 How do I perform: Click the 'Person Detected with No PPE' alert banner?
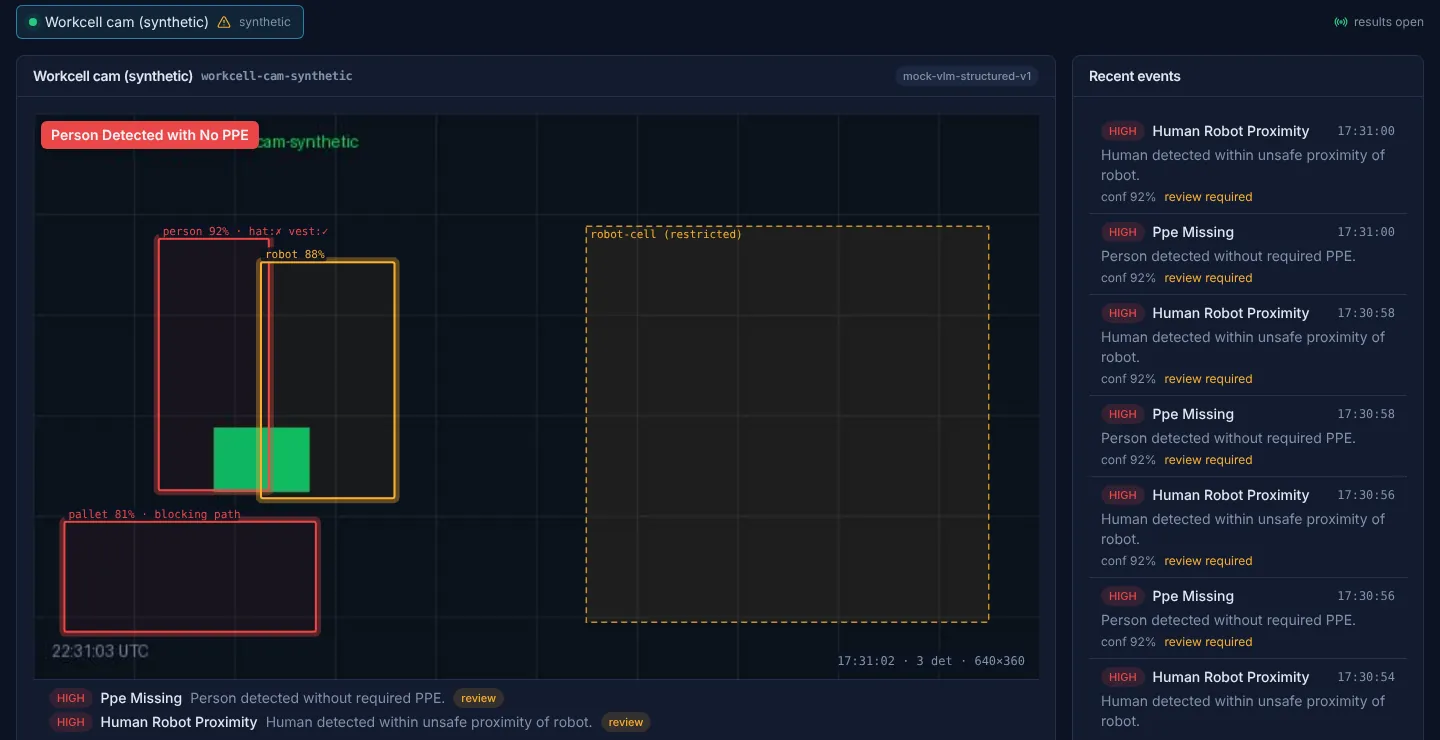coord(150,135)
